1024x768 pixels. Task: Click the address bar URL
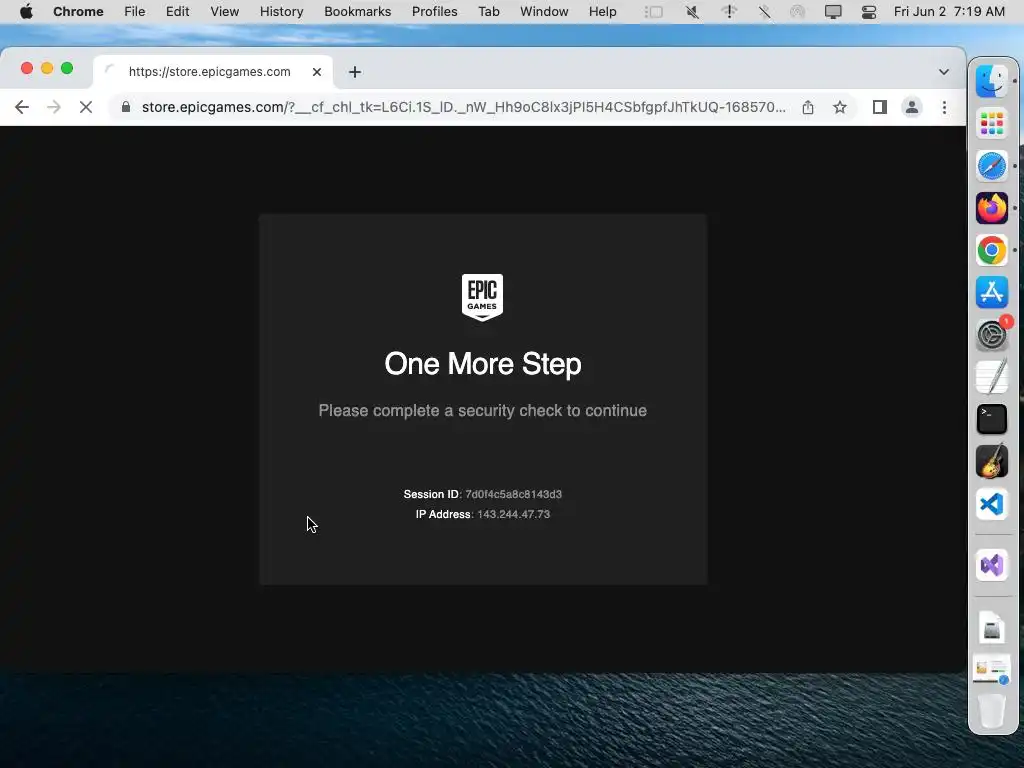[x=464, y=107]
